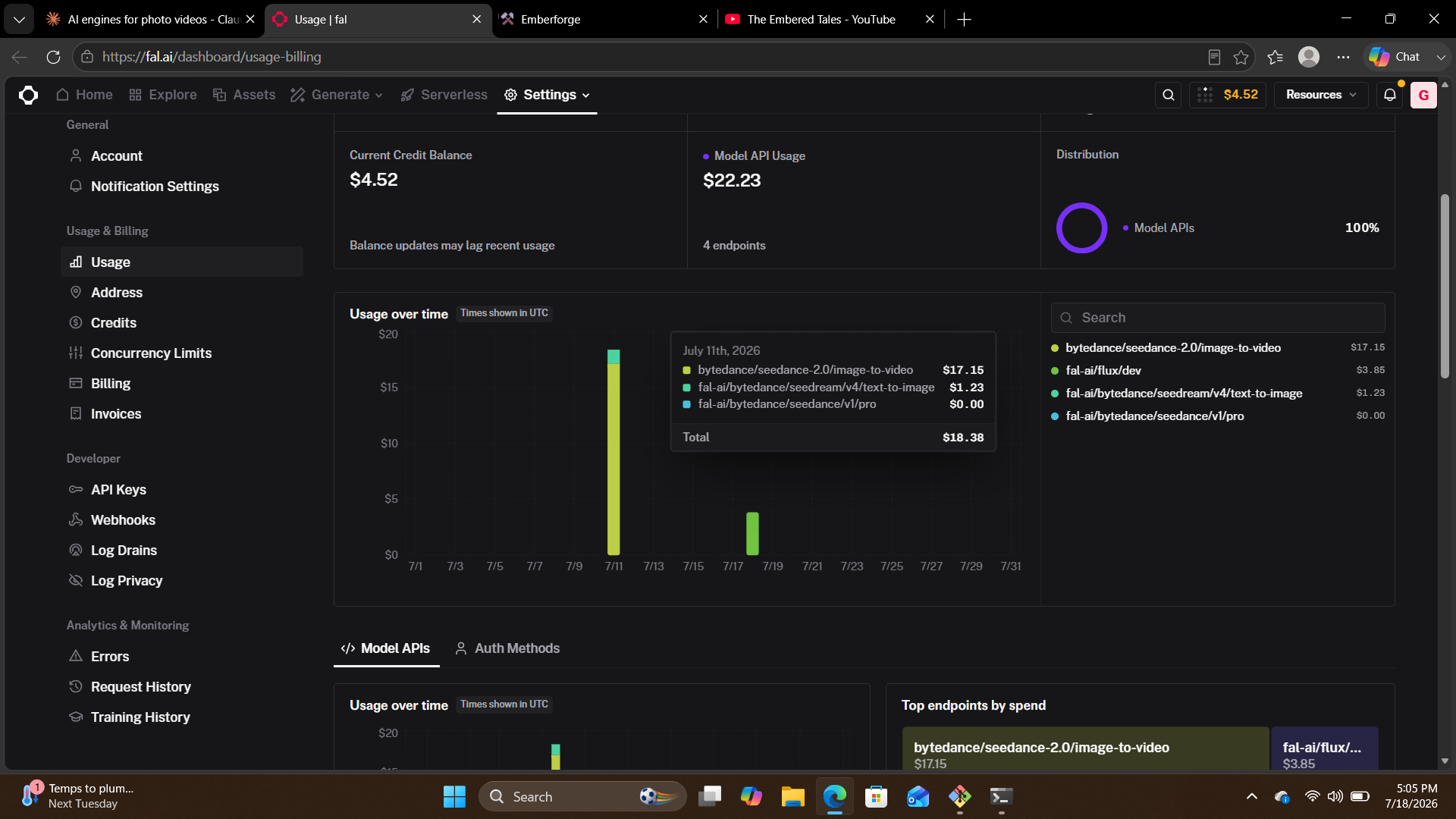The image size is (1456, 819).
Task: Open Log Drains
Action: [x=182, y=550]
